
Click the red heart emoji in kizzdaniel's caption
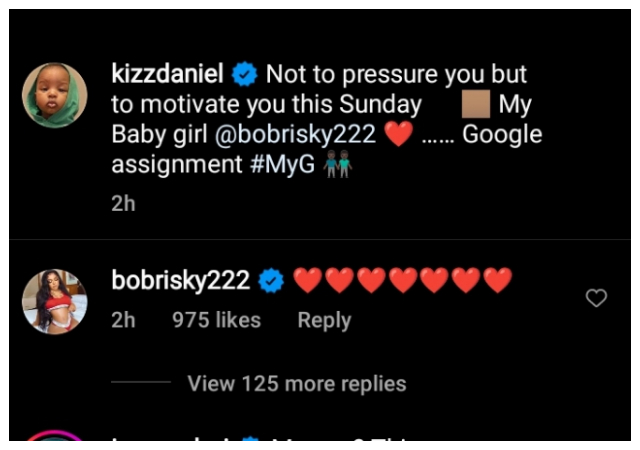(398, 135)
